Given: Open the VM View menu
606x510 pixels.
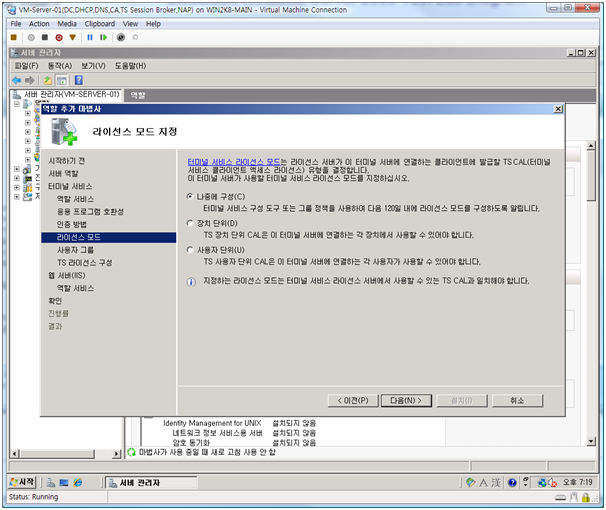Looking at the screenshot, I should click(x=130, y=24).
